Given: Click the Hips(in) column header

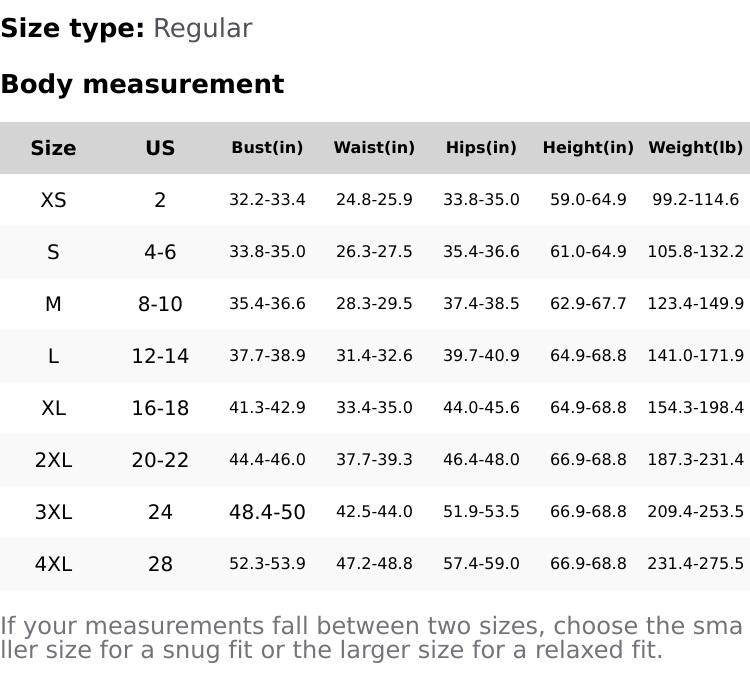Looking at the screenshot, I should click(481, 148).
